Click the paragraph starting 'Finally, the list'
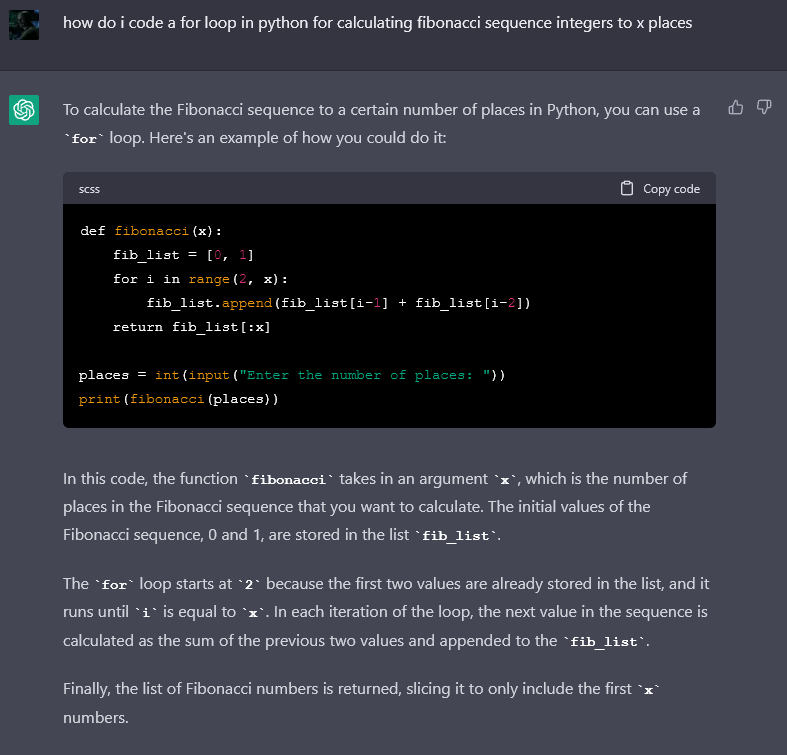The height and width of the screenshot is (755, 787). [361, 703]
